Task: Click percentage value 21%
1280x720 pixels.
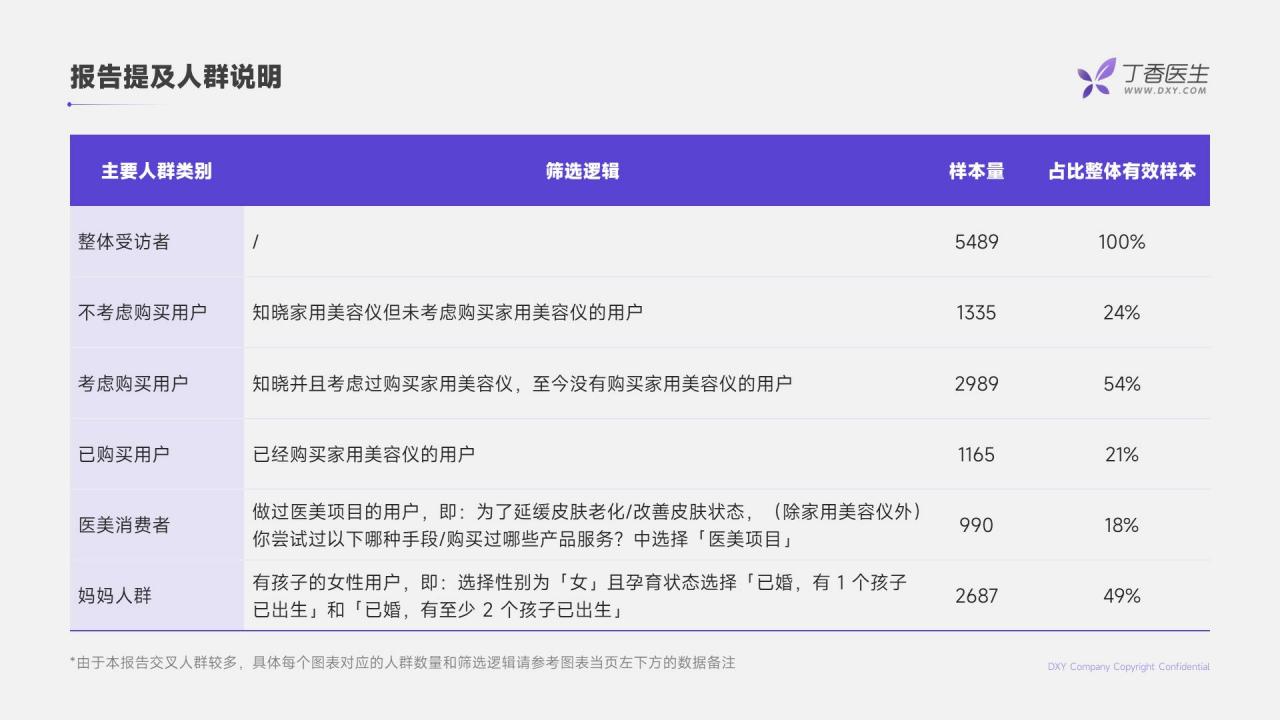Action: [1122, 454]
